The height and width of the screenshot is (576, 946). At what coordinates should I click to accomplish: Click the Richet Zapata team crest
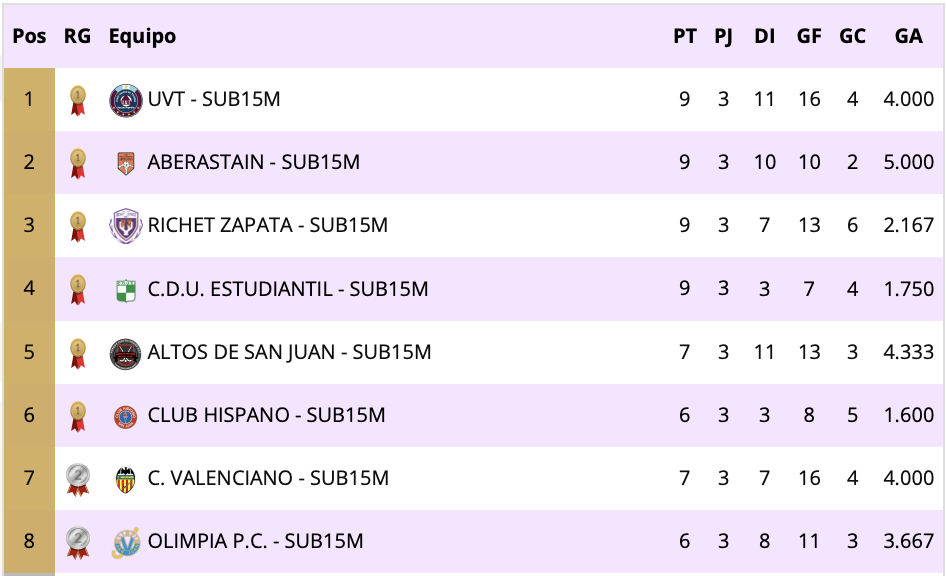point(125,225)
